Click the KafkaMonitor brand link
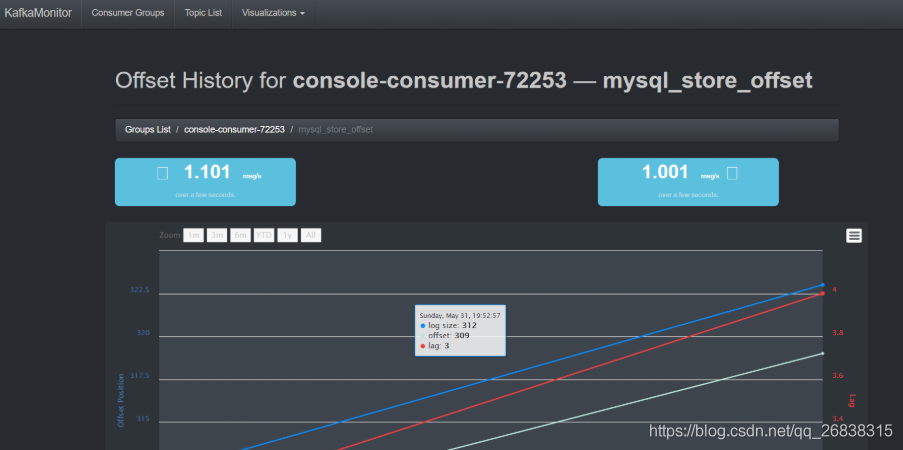903x450 pixels. tap(38, 13)
